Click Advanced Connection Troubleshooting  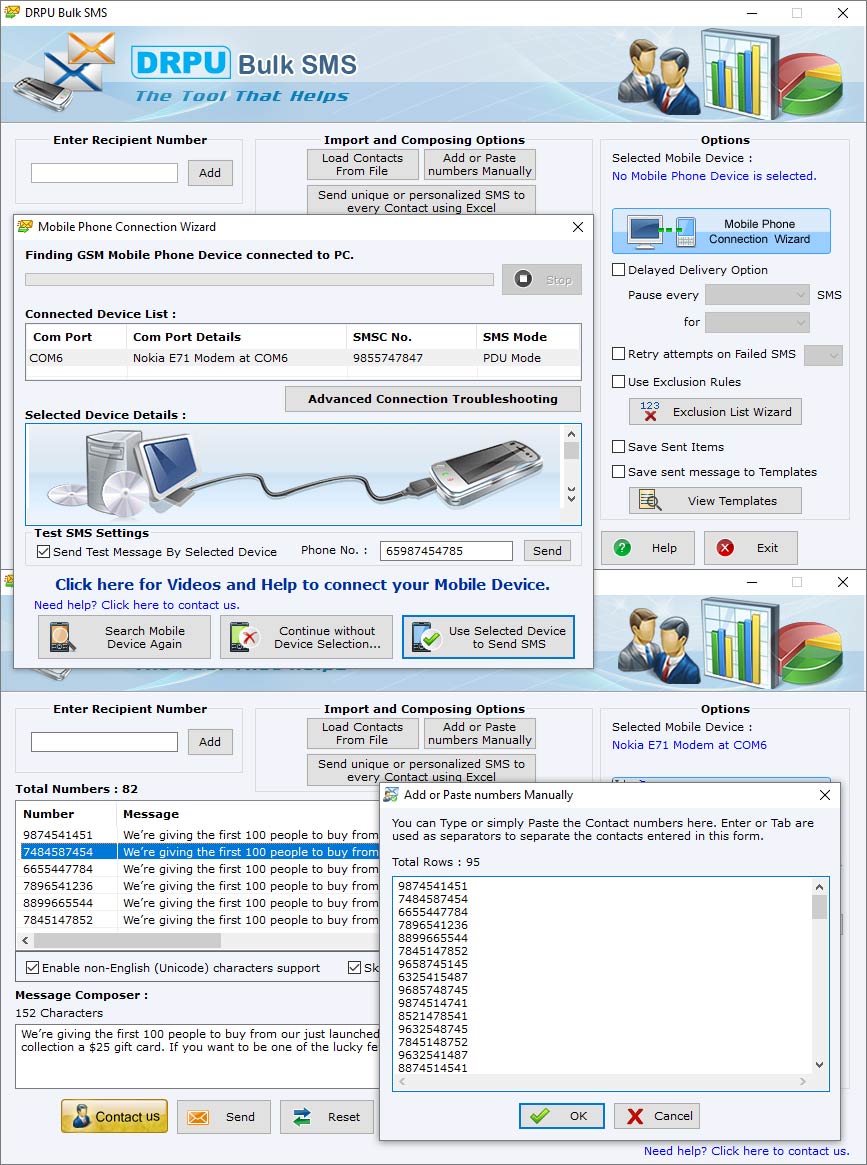432,398
